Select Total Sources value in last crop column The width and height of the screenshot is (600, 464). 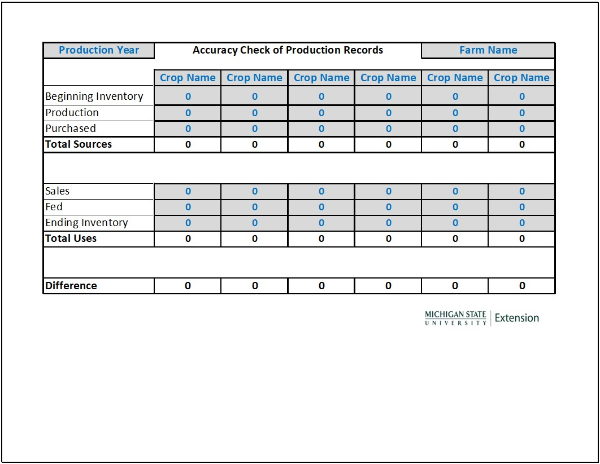point(521,145)
